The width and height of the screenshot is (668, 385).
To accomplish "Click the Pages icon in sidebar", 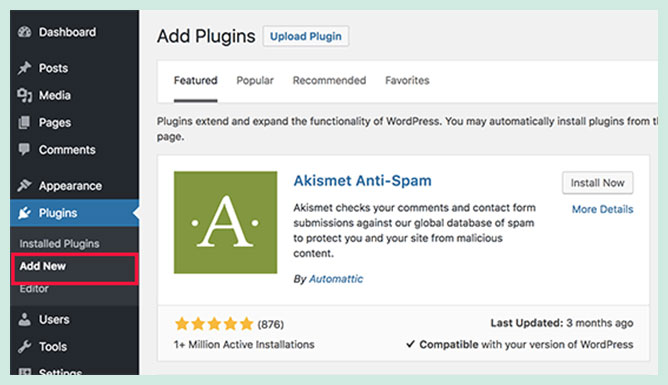I will (x=24, y=122).
